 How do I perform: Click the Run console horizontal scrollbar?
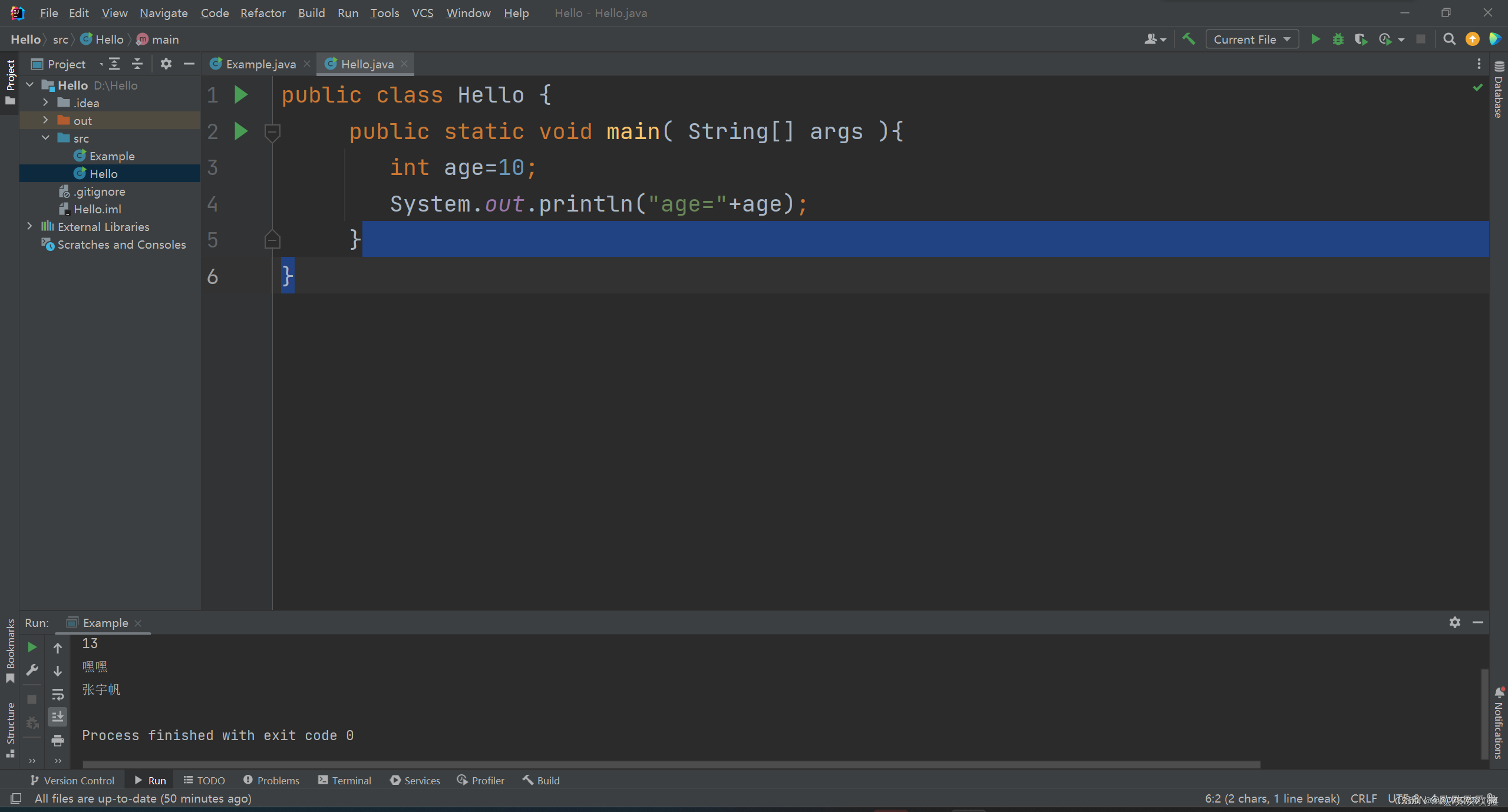[671, 764]
